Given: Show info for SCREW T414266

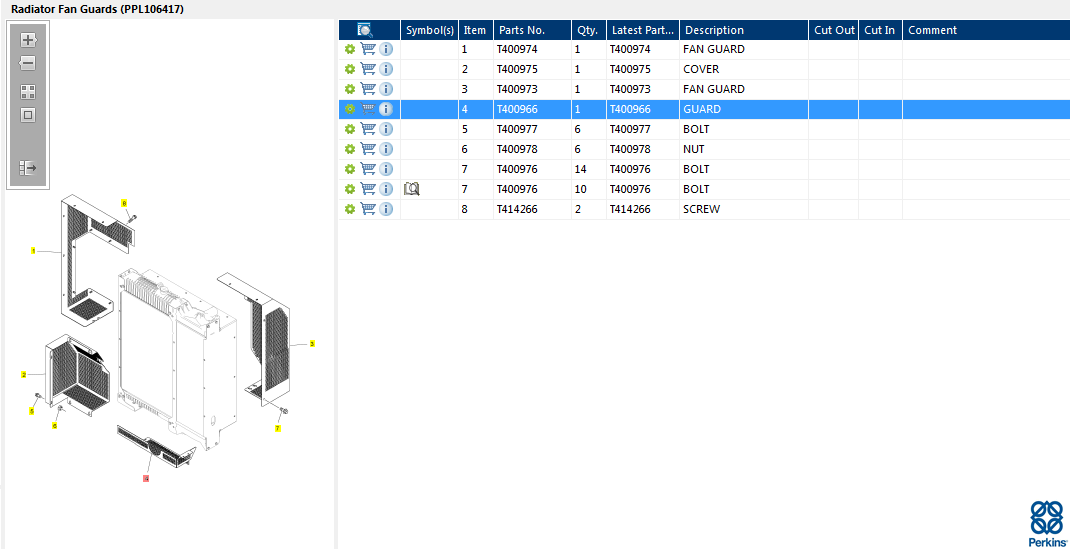Looking at the screenshot, I should click(386, 209).
